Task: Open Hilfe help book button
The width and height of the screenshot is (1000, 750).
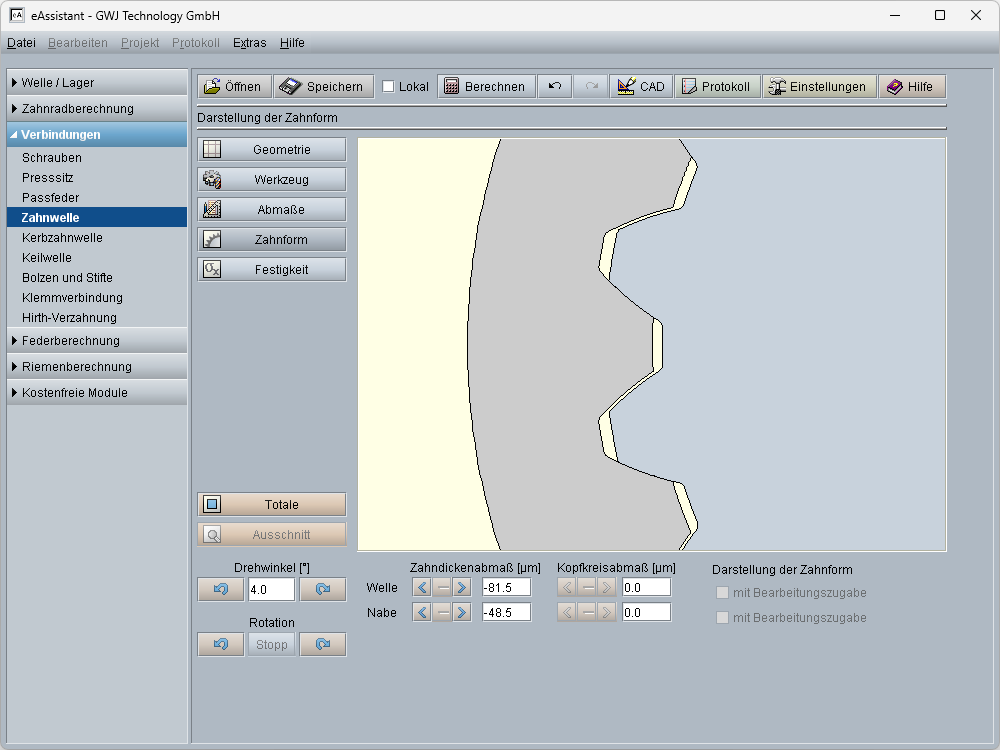Action: pyautogui.click(x=911, y=87)
